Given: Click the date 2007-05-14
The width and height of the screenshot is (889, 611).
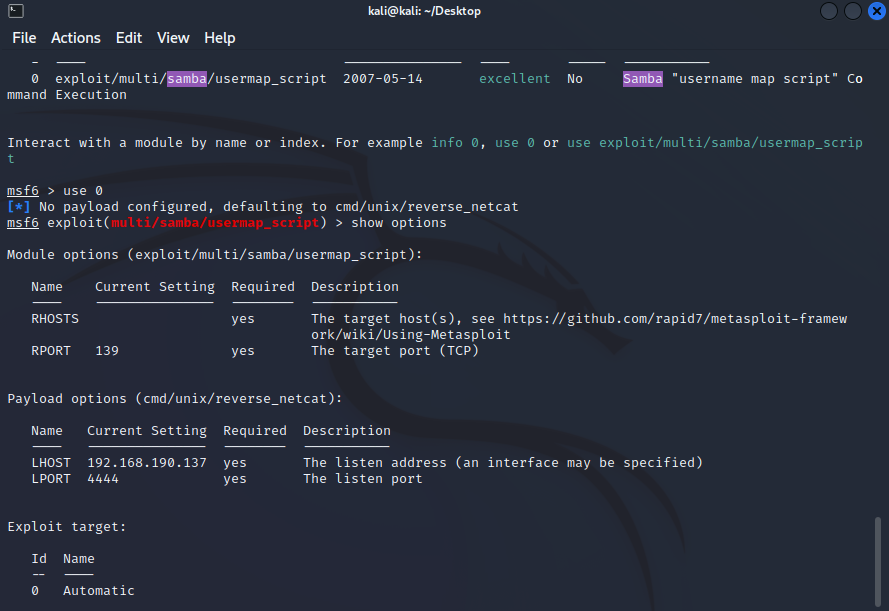Looking at the screenshot, I should (x=383, y=79).
